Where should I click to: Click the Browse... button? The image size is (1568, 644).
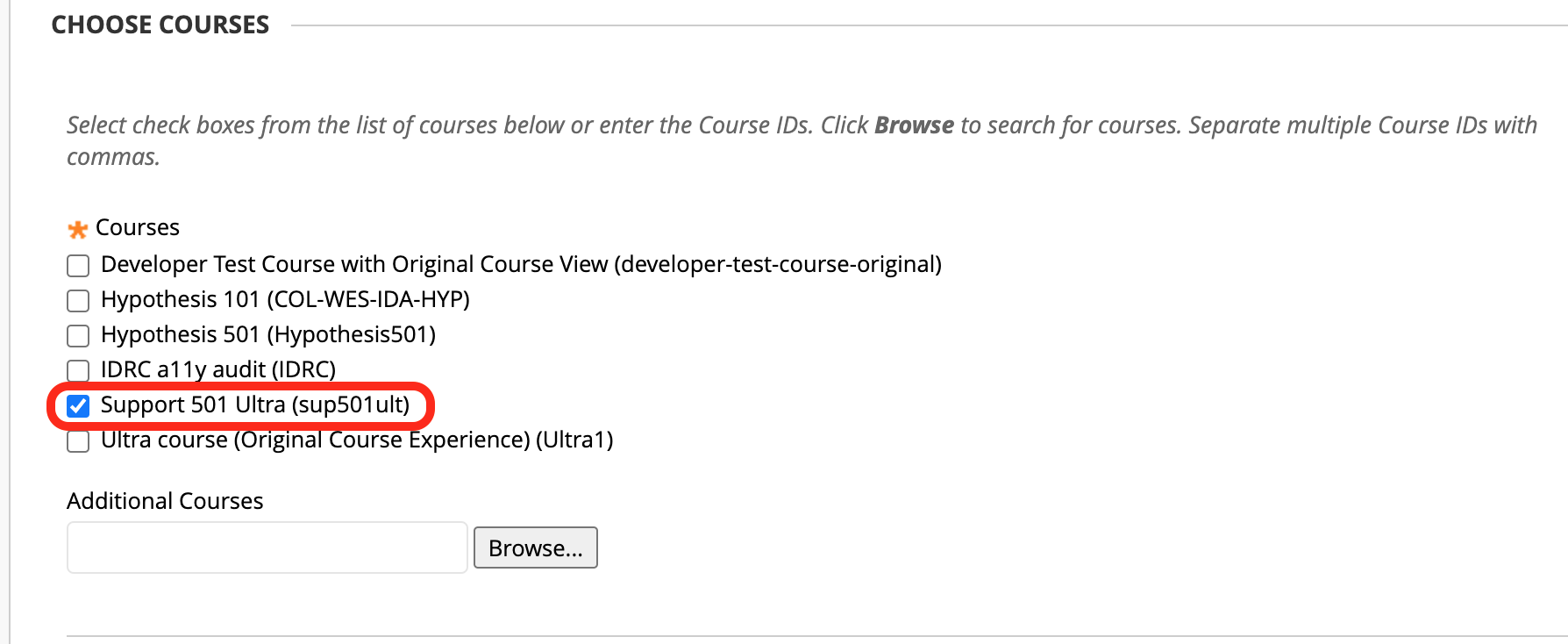535,547
